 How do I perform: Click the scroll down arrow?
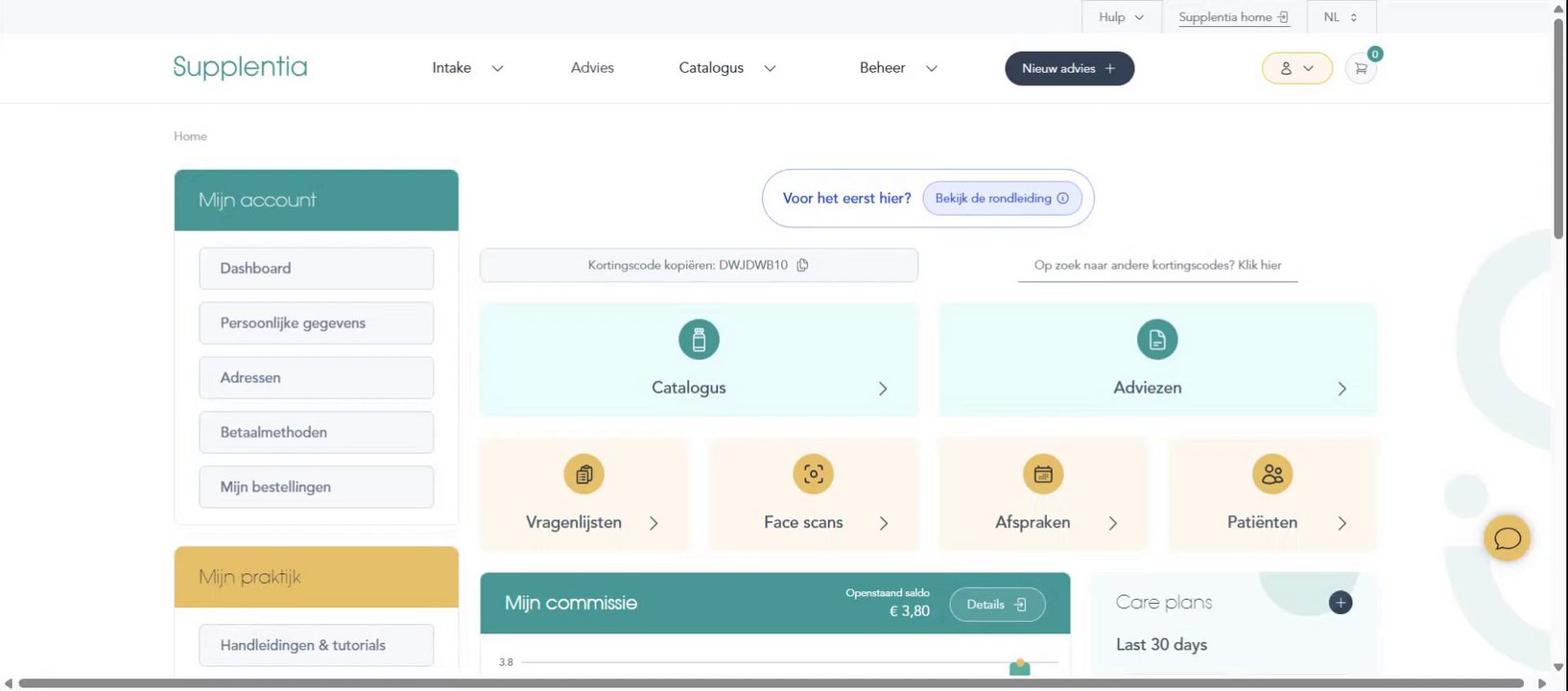tap(1559, 668)
